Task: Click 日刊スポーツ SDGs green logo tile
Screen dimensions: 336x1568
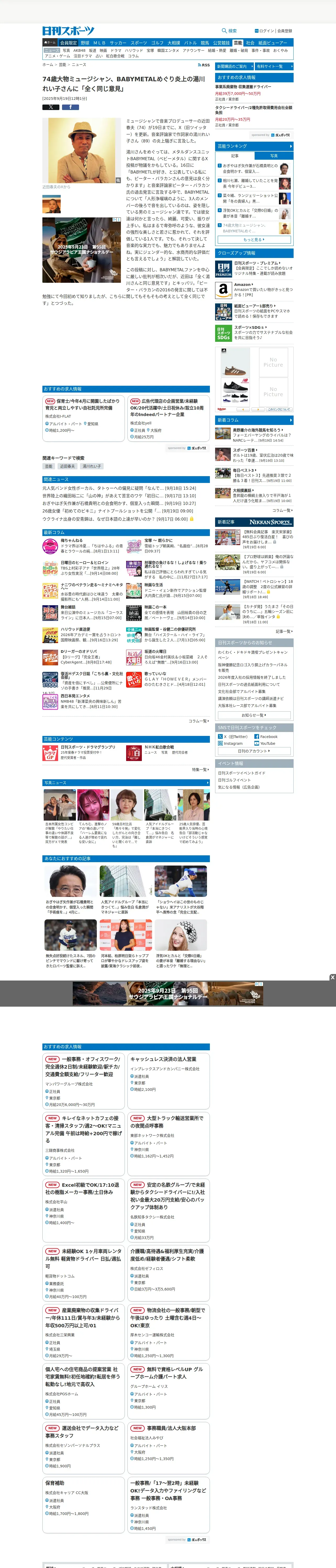Action: [x=223, y=333]
